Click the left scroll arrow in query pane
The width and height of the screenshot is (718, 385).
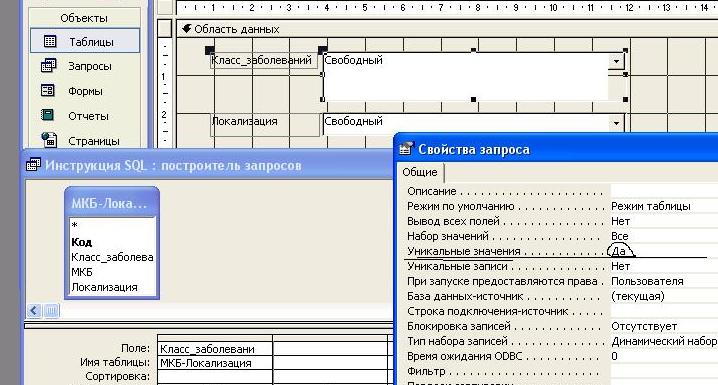point(34,311)
